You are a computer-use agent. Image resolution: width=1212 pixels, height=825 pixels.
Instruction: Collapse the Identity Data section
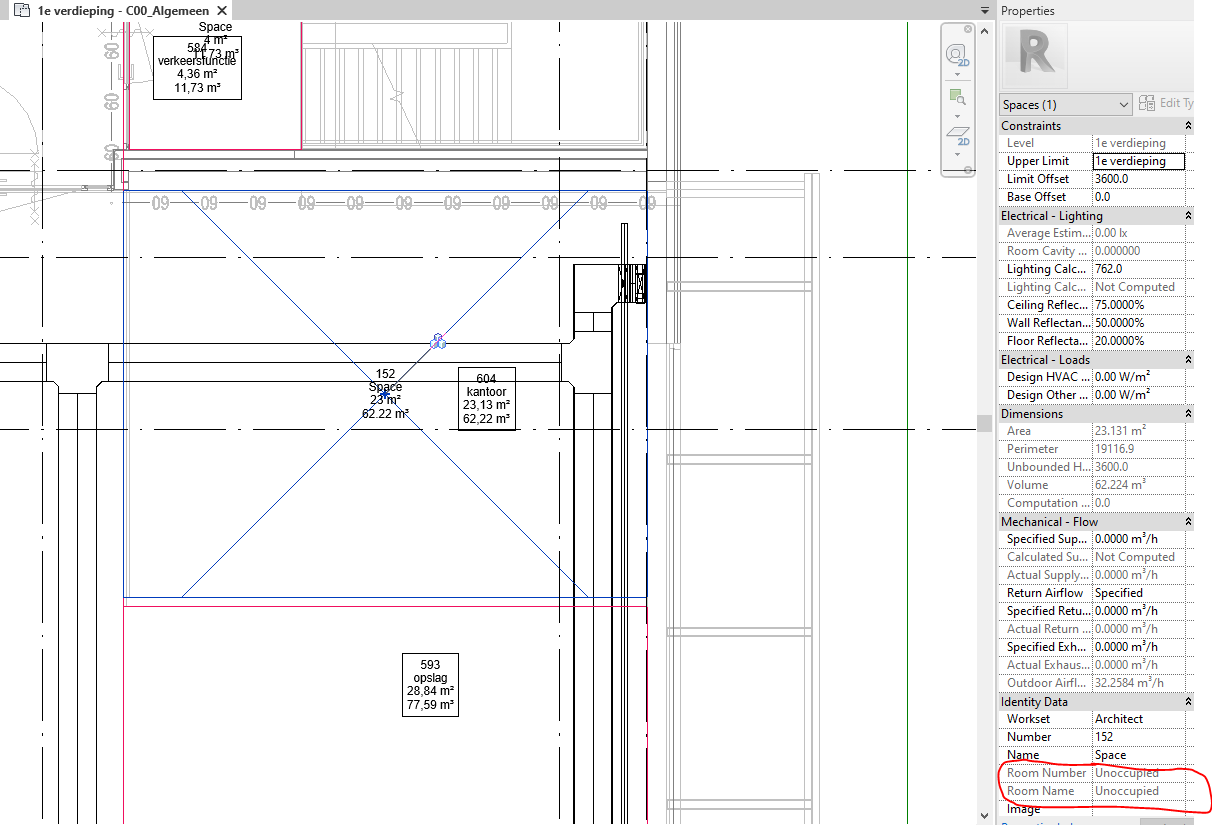[x=1188, y=701]
